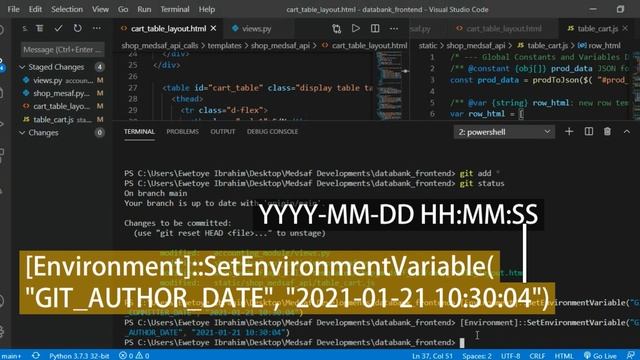Commit staged changes with checkmark icon
The height and width of the screenshot is (360, 640).
click(58, 28)
